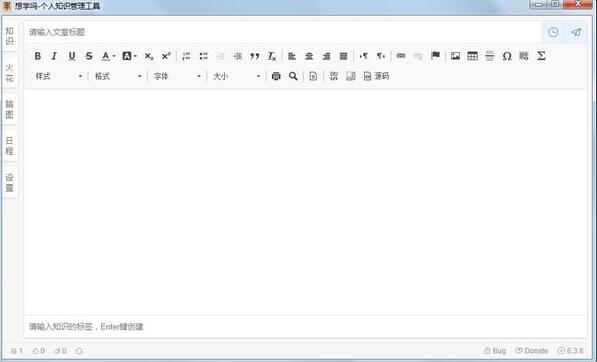
Task: Toggle Underline text formatting
Action: 72,56
